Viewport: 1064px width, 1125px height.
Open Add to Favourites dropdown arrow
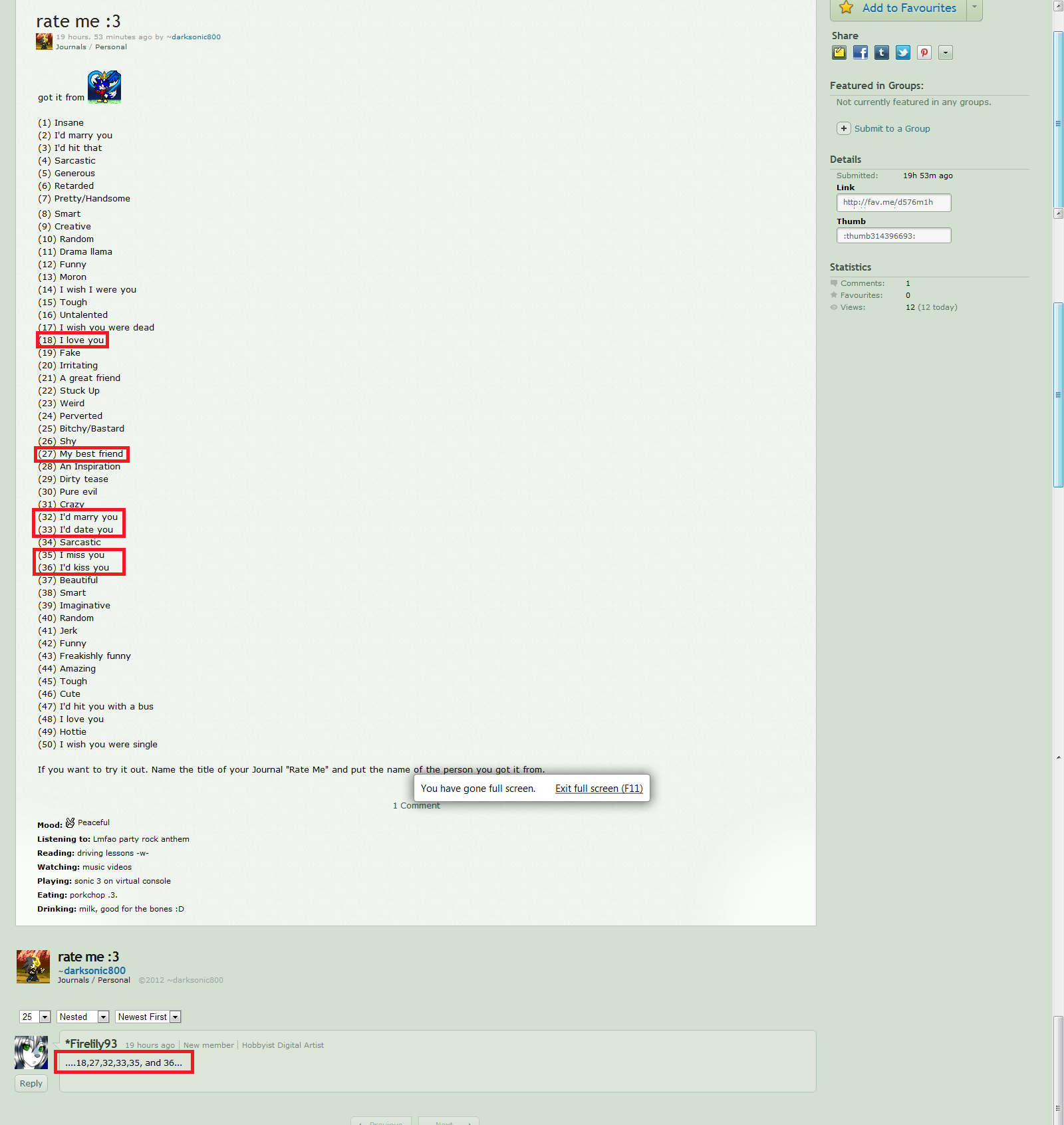tap(974, 8)
